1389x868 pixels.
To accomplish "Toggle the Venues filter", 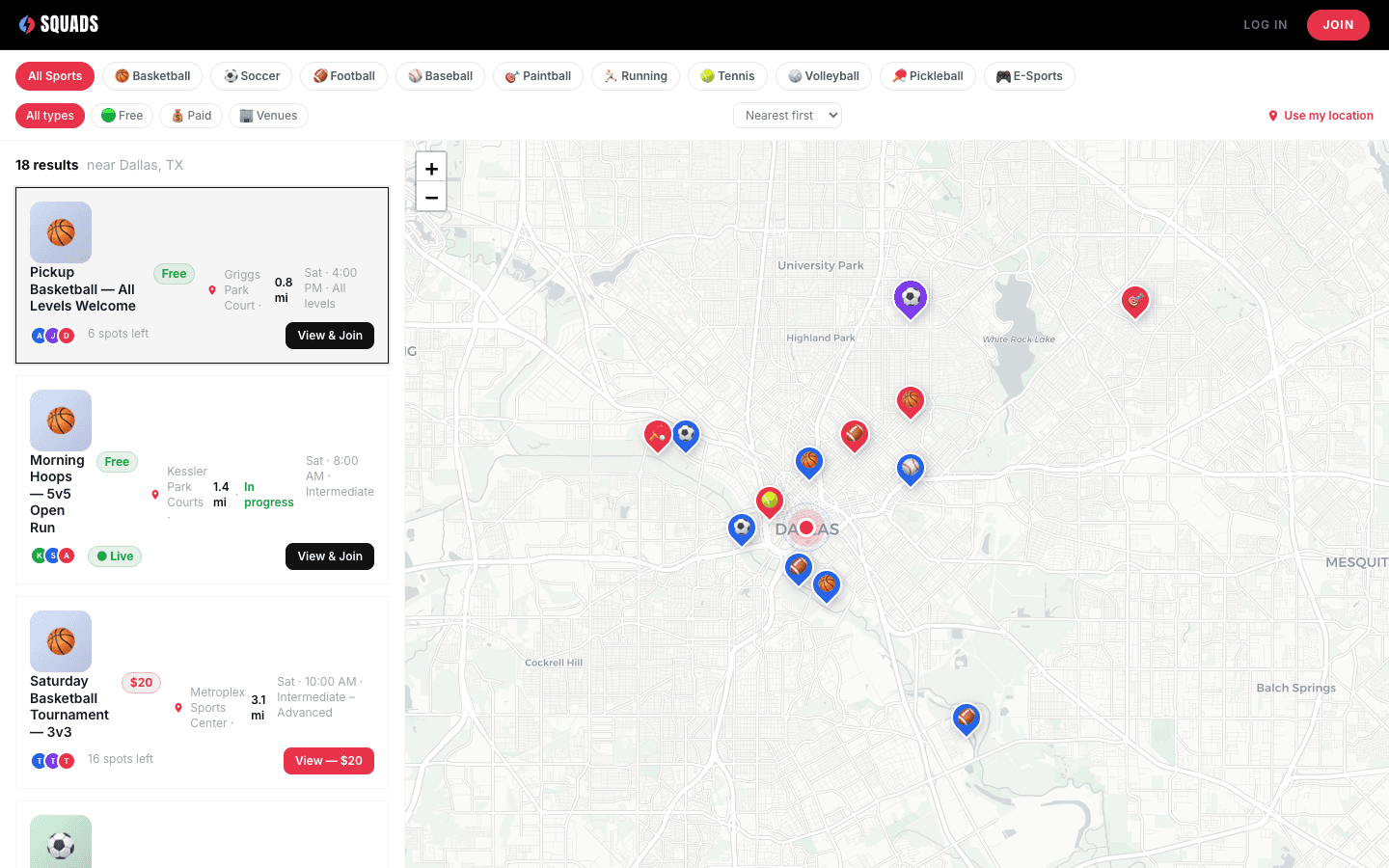I will (267, 115).
